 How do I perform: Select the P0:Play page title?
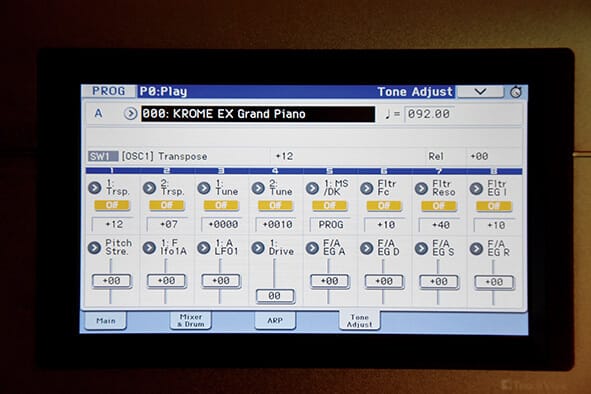pyautogui.click(x=163, y=91)
